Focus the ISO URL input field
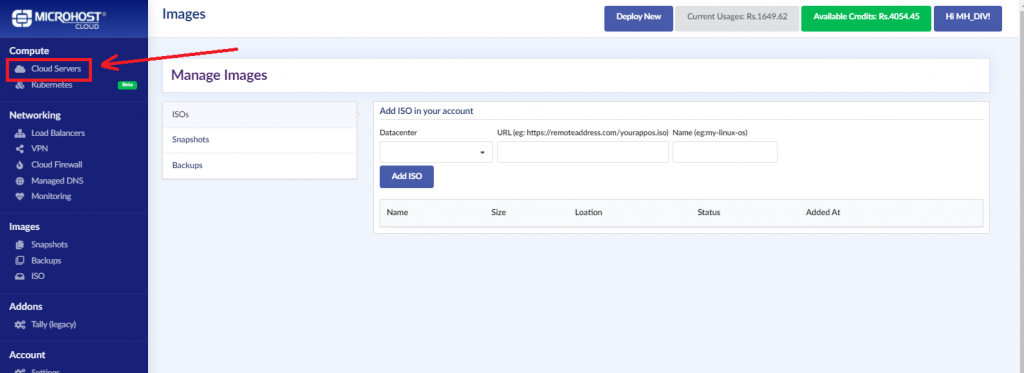The image size is (1024, 373). tap(583, 152)
